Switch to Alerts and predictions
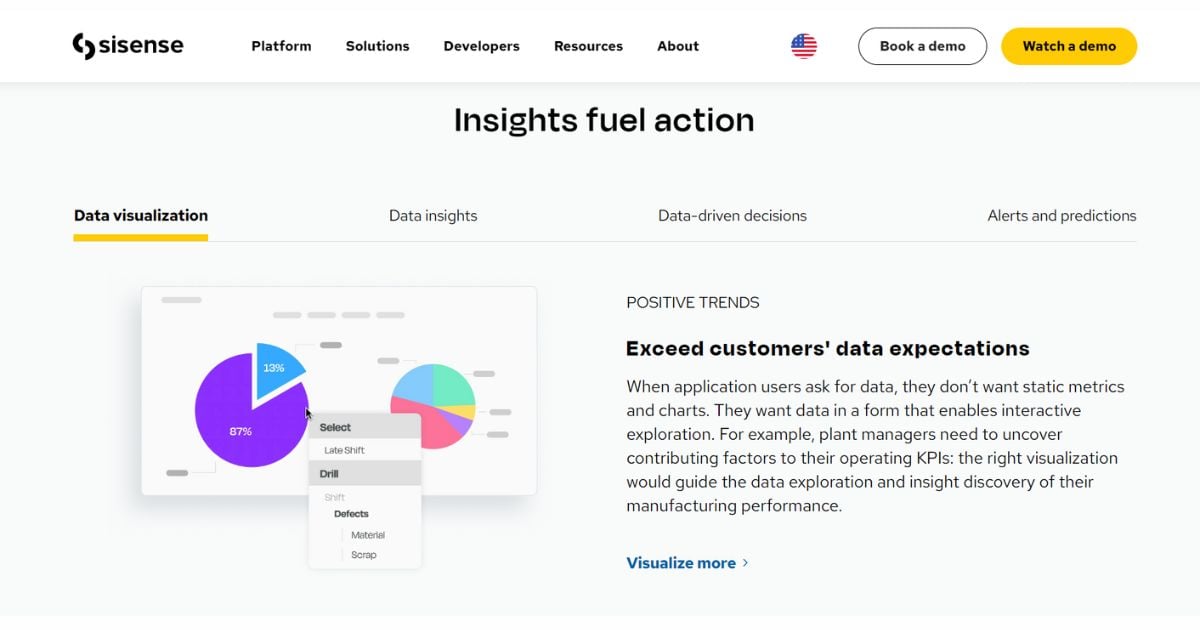 [x=1061, y=215]
